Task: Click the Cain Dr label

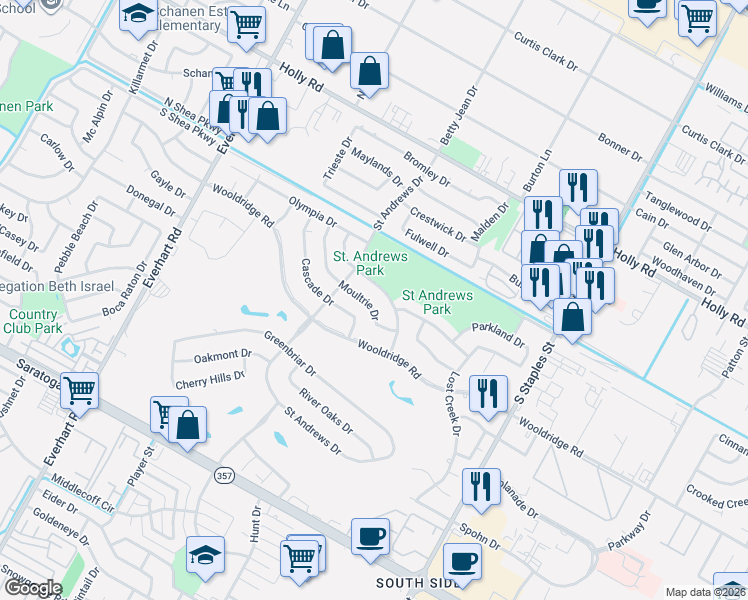Action: [x=652, y=218]
